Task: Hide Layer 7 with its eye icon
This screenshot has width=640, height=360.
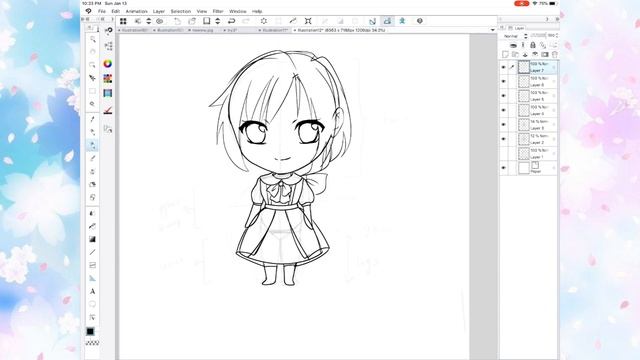Action: [x=503, y=67]
